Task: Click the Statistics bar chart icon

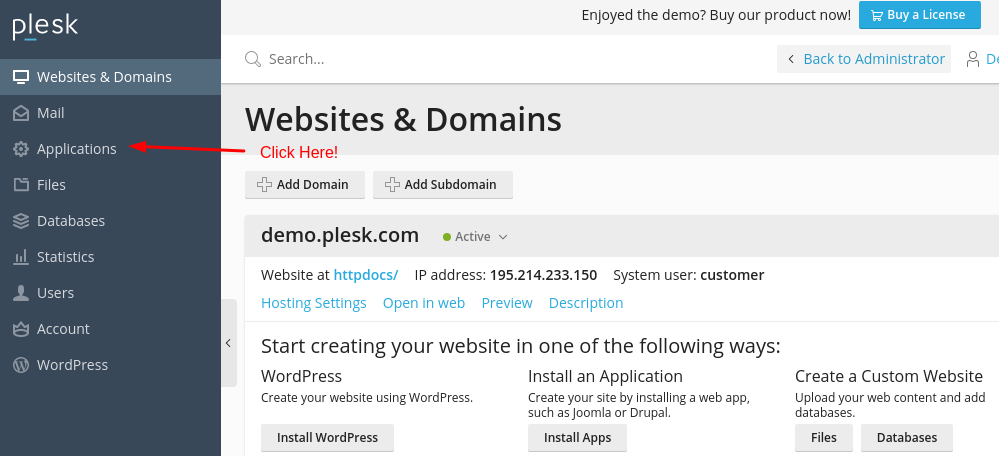Action: [20, 257]
